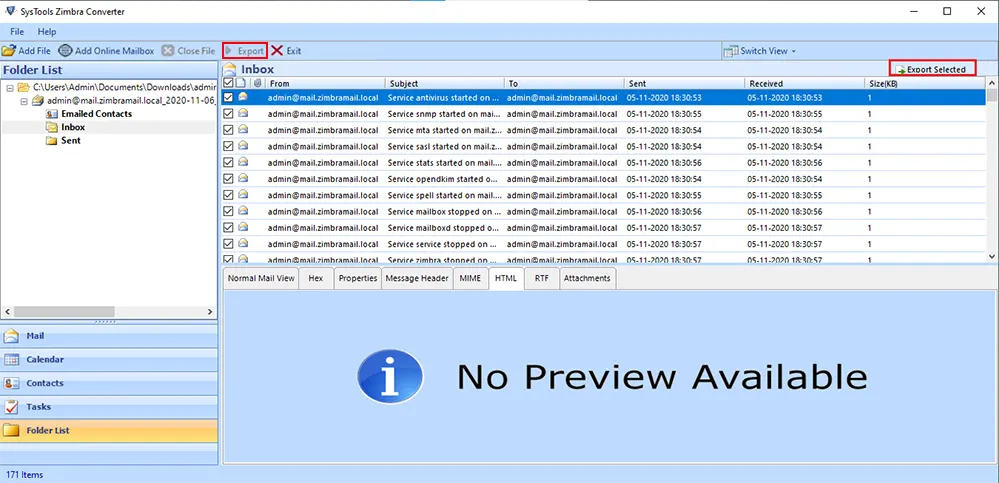The image size is (999, 483).
Task: Sort emails by Size(KB) column header
Action: point(925,83)
